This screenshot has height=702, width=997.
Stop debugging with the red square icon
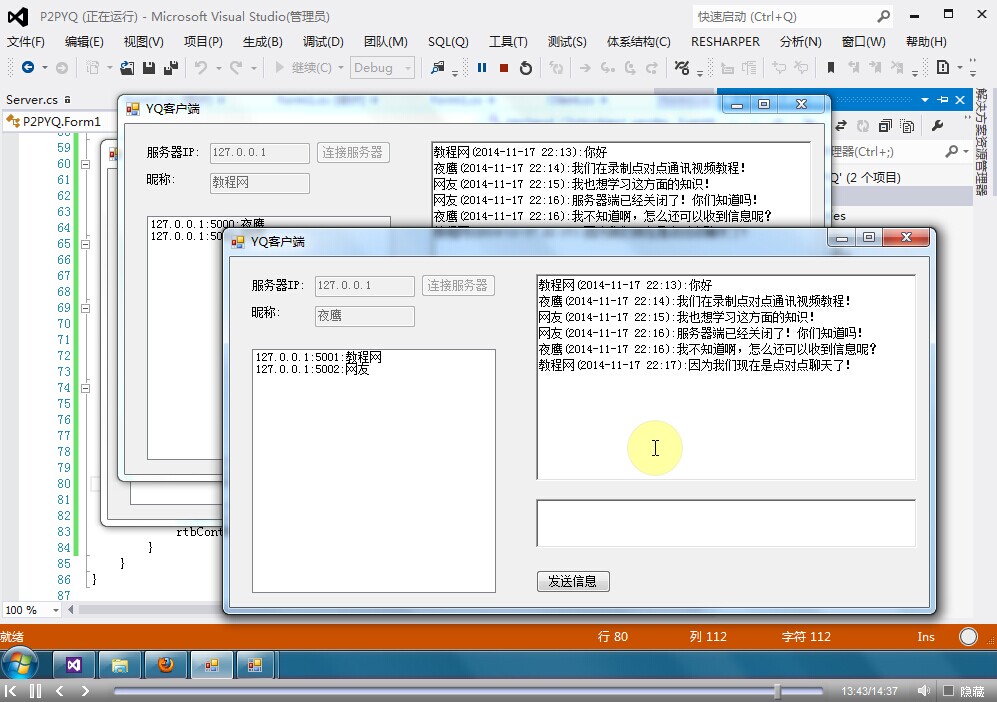[x=504, y=68]
